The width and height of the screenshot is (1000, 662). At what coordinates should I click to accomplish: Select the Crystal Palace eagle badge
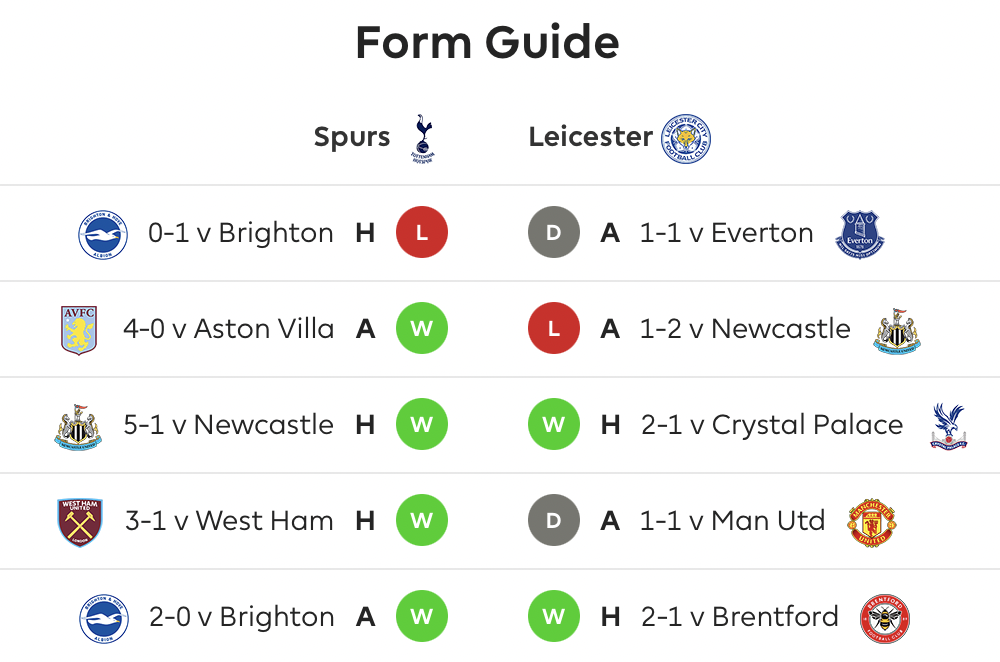[949, 425]
